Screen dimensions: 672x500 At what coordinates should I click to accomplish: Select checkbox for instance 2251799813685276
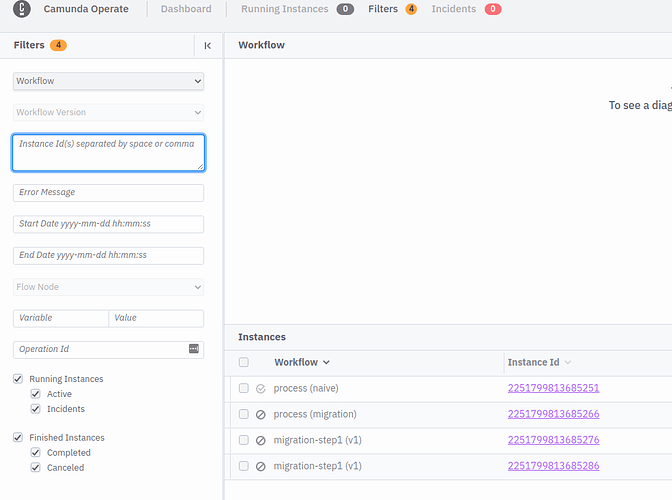[x=244, y=440]
